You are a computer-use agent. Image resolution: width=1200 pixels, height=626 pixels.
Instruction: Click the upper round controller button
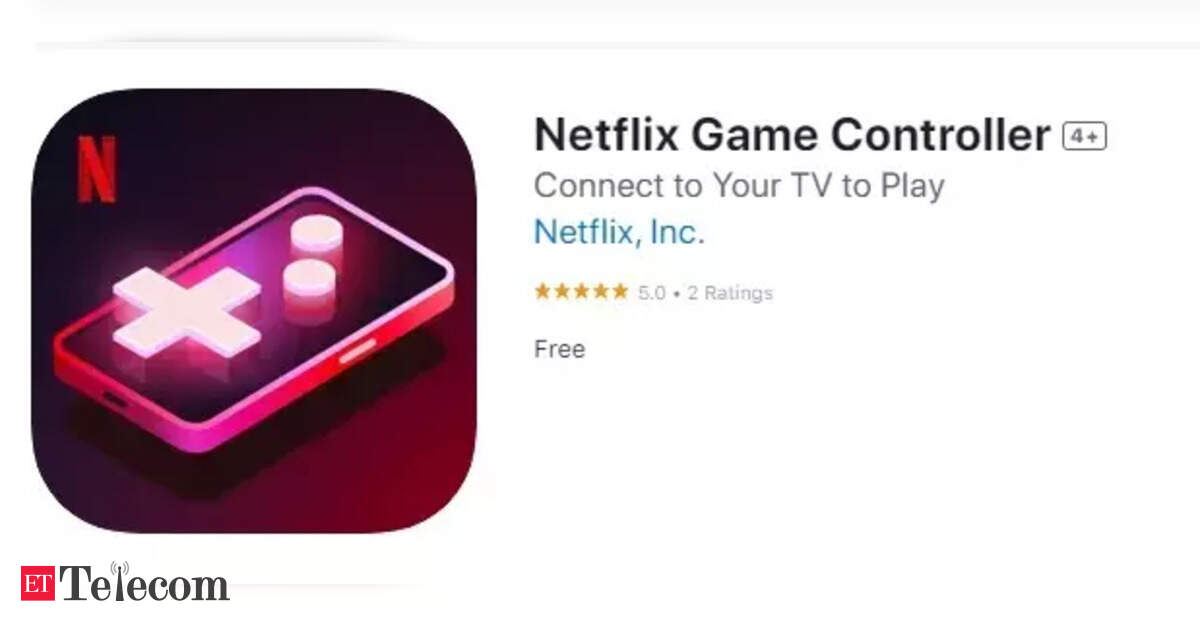click(316, 235)
